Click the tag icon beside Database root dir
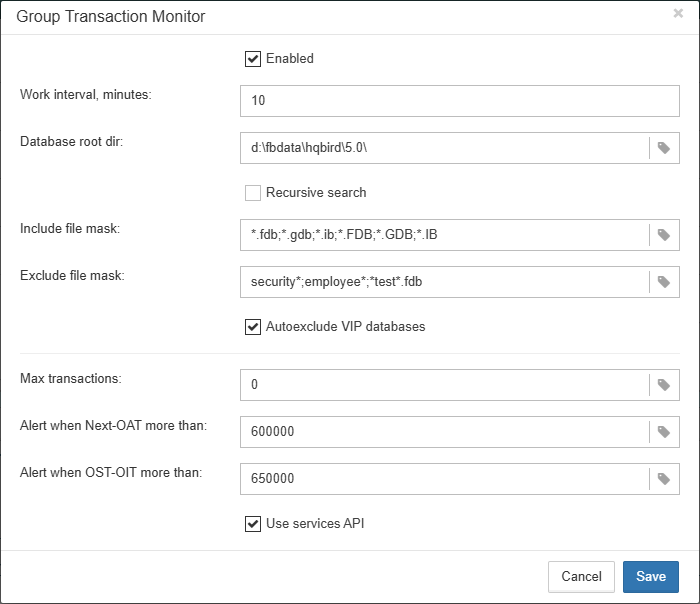The width and height of the screenshot is (700, 604). pyautogui.click(x=664, y=148)
